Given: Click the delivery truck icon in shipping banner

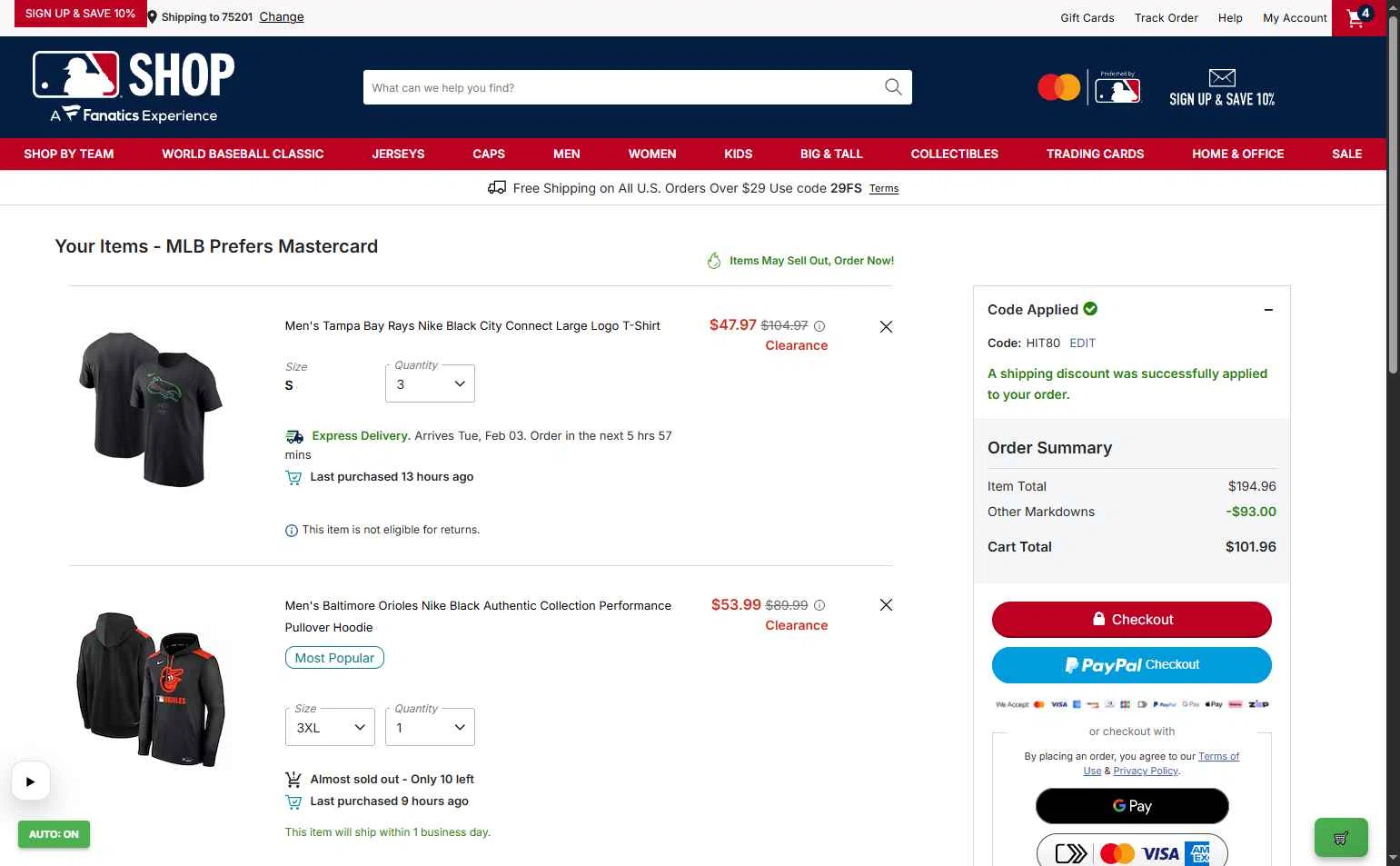Looking at the screenshot, I should point(497,187).
